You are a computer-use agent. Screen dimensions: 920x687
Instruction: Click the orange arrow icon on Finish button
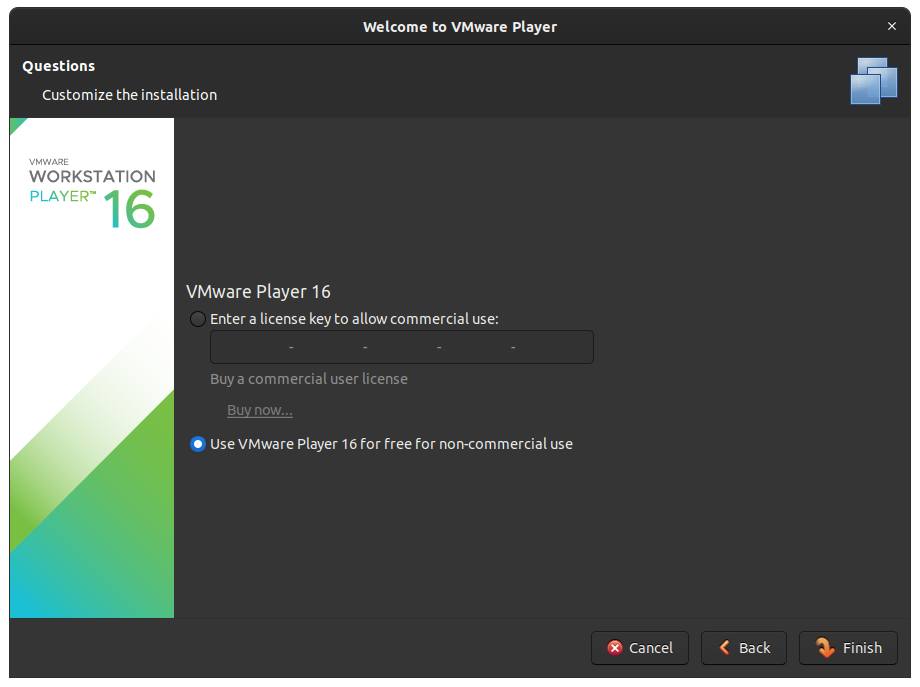click(x=824, y=648)
